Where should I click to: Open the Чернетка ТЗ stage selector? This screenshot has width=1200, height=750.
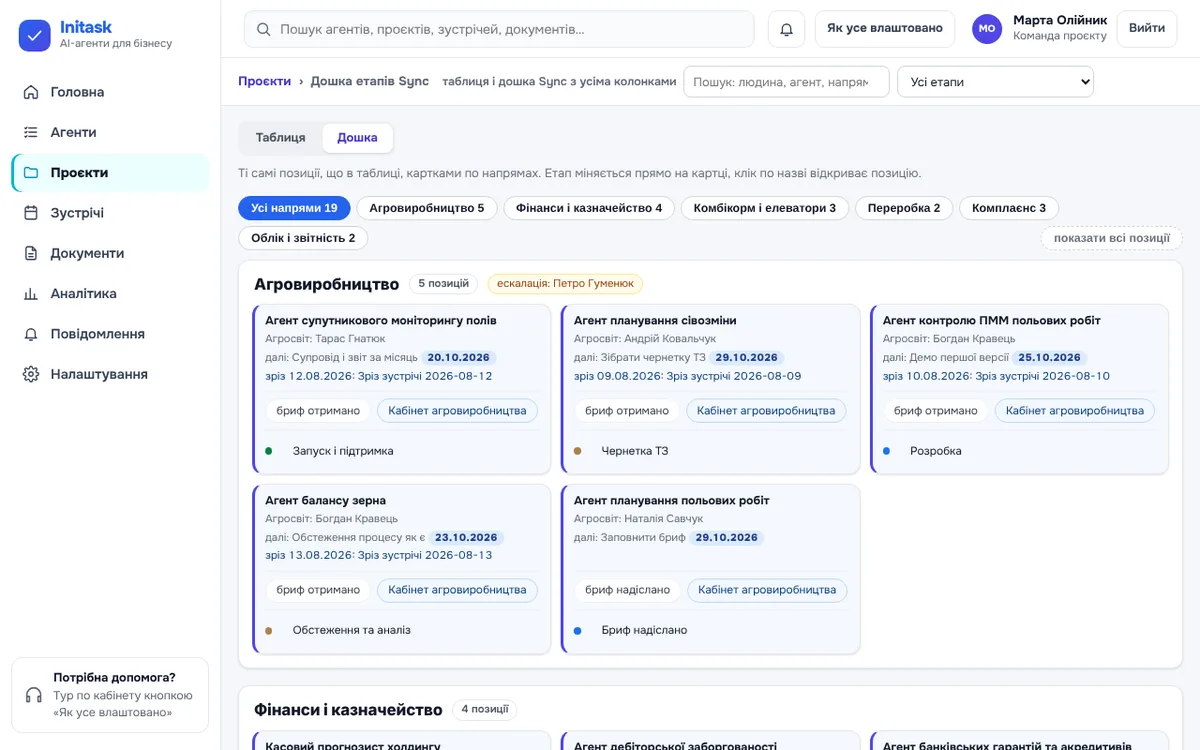point(711,451)
